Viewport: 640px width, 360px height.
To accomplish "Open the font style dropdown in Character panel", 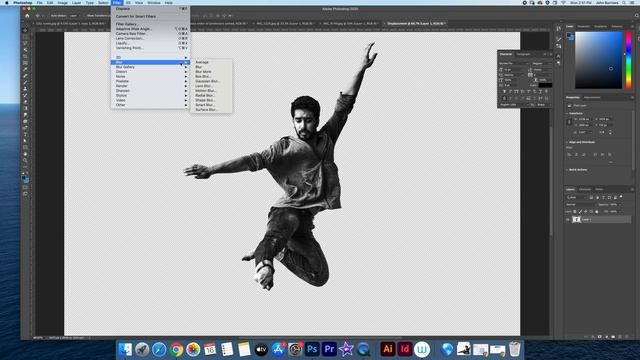I will coord(541,64).
